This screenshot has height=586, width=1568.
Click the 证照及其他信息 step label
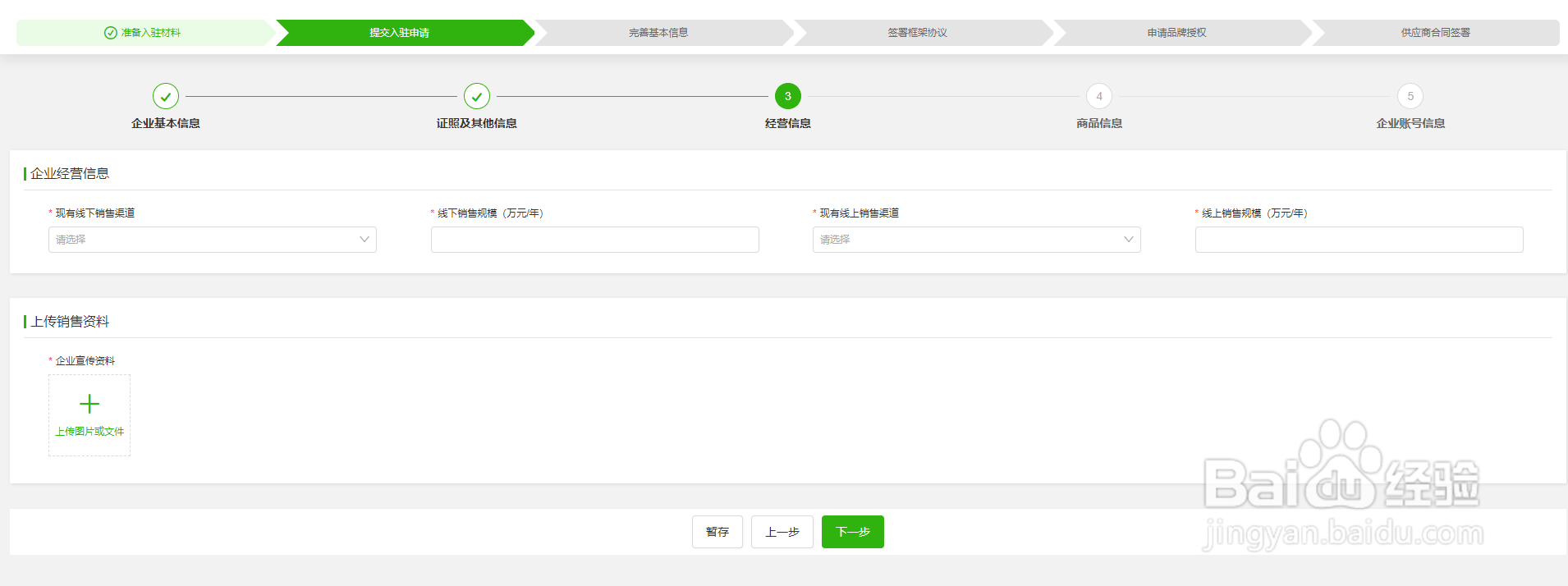(477, 123)
